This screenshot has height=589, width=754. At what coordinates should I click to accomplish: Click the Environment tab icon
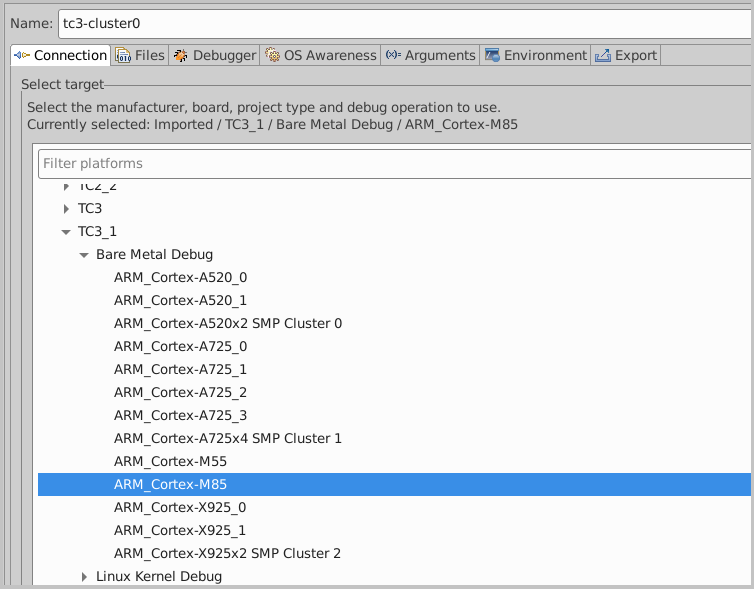492,56
